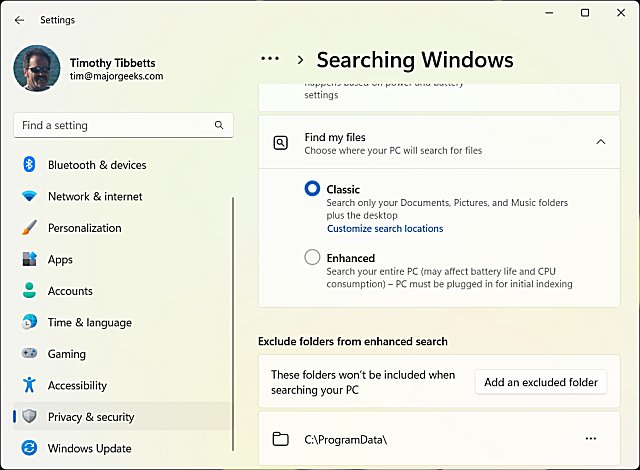This screenshot has width=640, height=470.
Task: Open more options for C:\ProgramData\ folder
Action: pos(591,439)
